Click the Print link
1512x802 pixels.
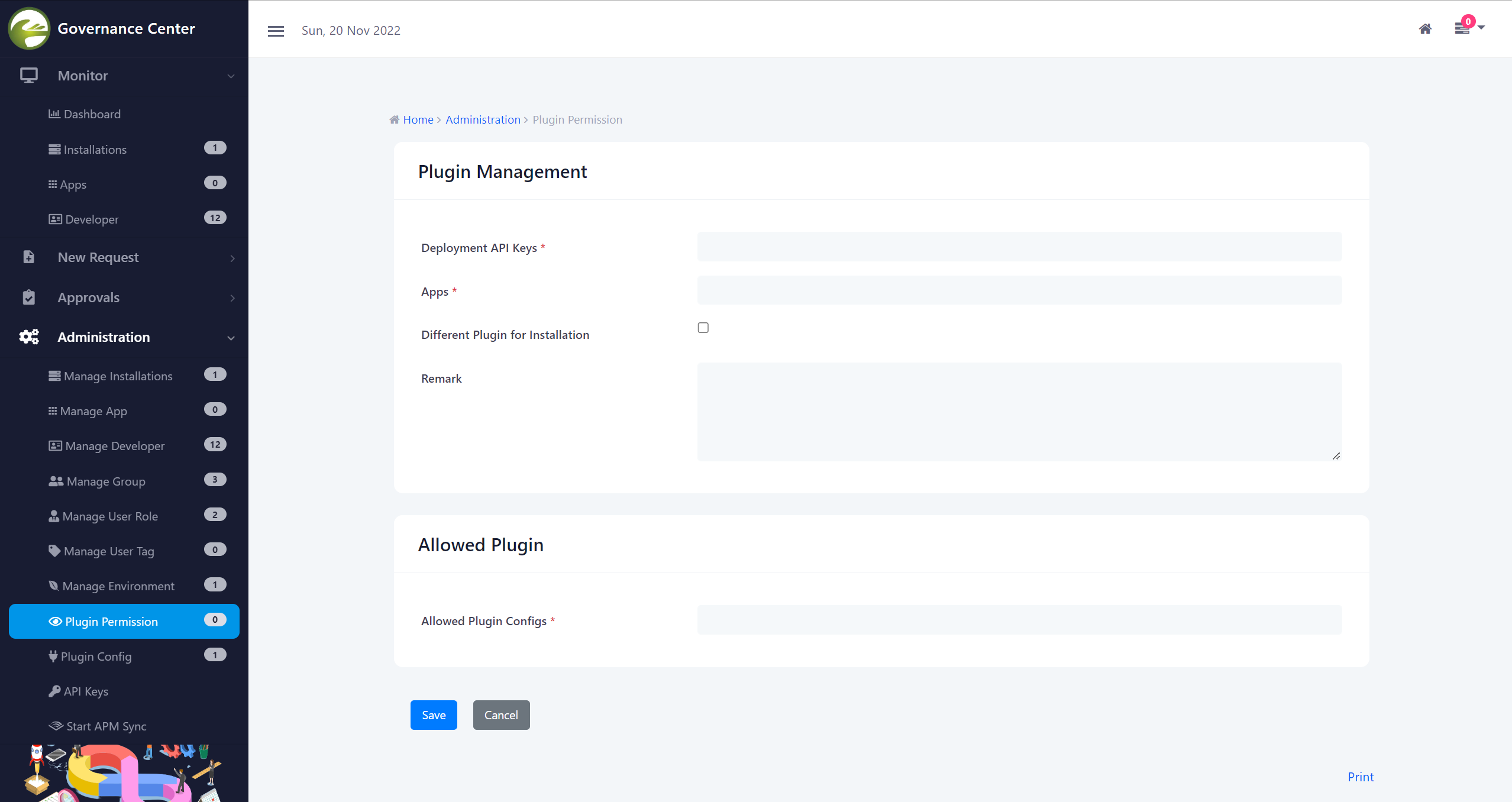click(x=1361, y=777)
